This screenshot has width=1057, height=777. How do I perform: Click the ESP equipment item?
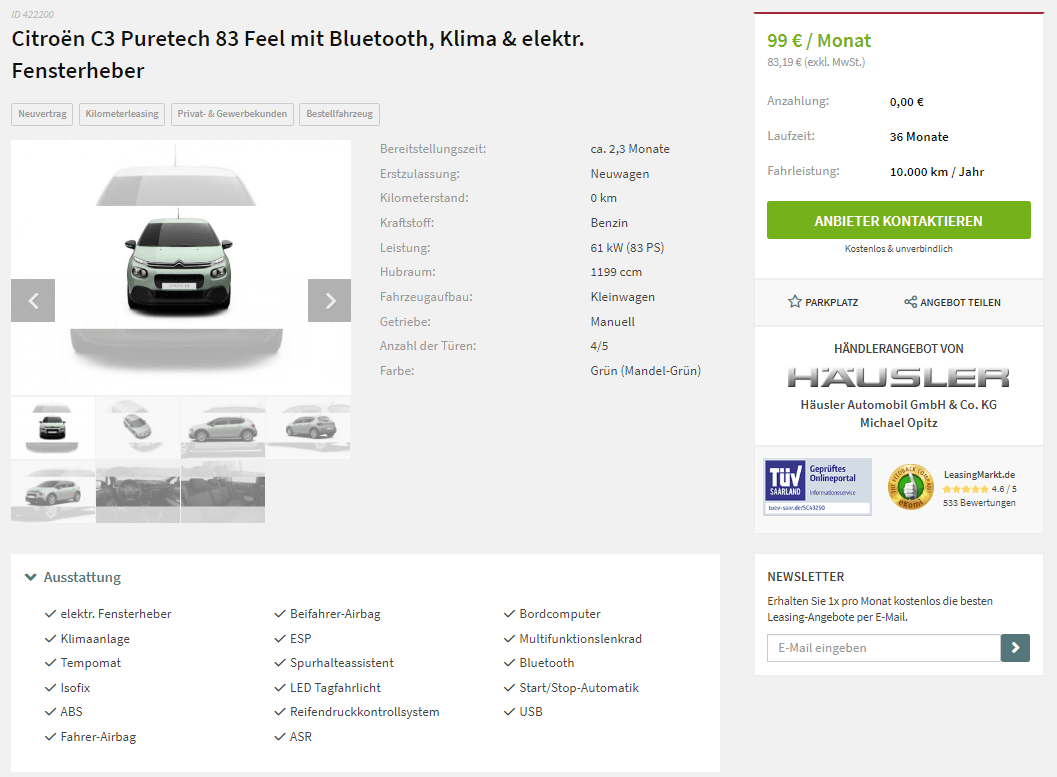293,639
